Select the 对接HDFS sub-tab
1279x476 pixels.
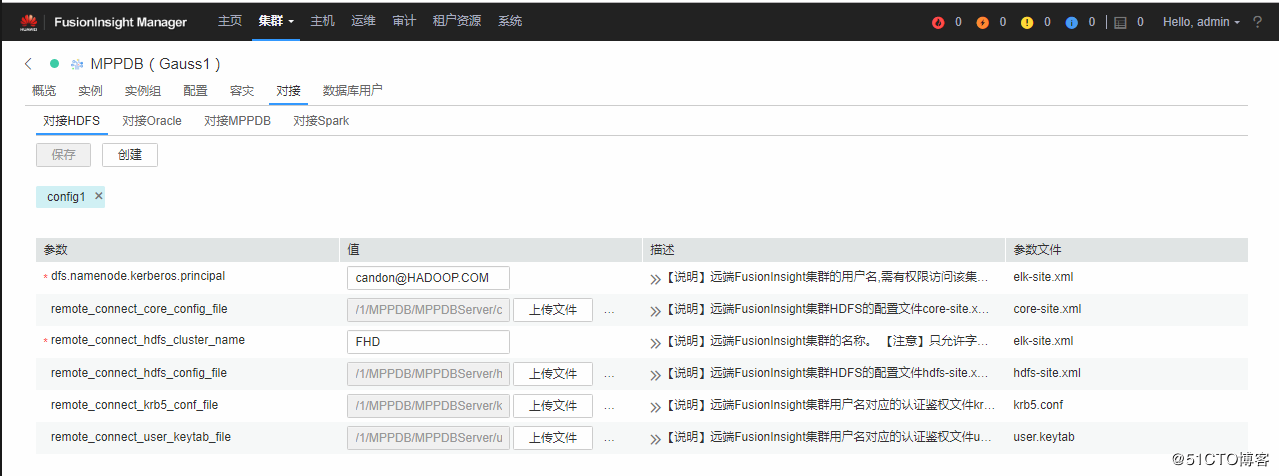71,121
